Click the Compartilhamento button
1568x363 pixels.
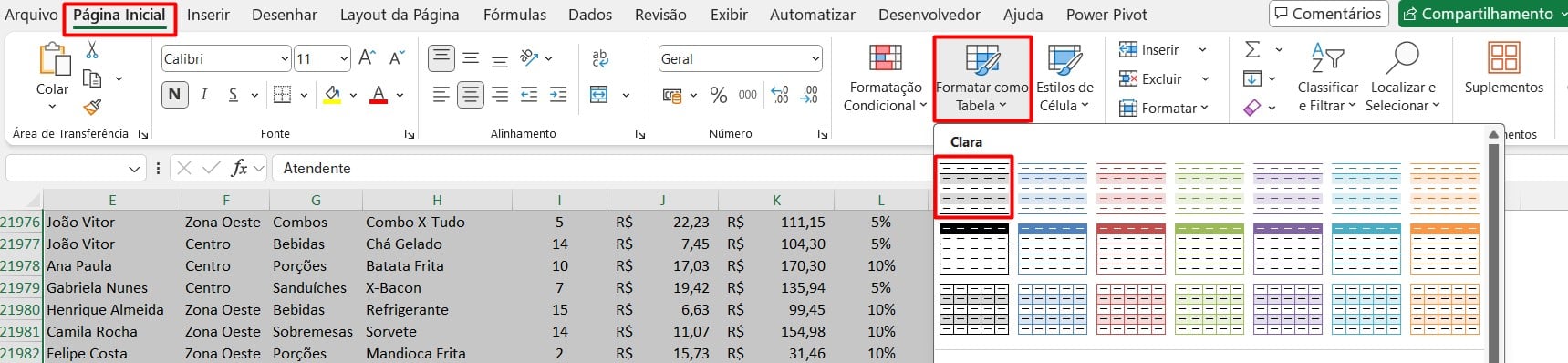(x=1482, y=14)
